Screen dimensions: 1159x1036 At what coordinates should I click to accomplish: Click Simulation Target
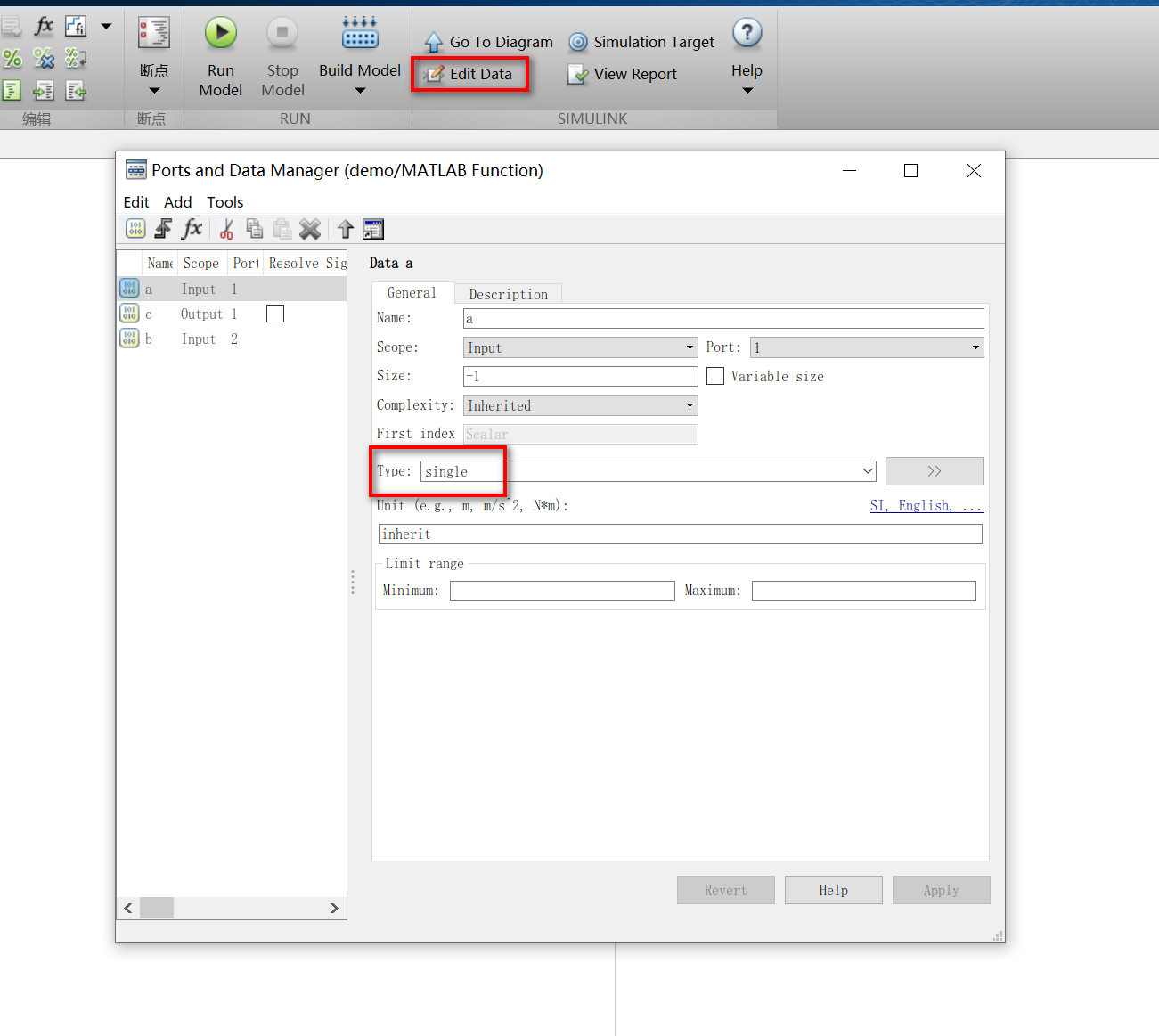pos(641,42)
